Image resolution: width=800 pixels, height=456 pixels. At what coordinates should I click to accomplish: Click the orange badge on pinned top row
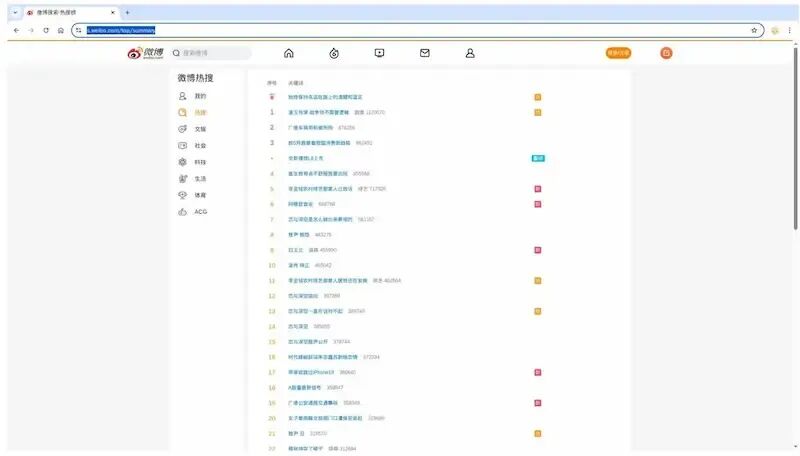(x=538, y=97)
